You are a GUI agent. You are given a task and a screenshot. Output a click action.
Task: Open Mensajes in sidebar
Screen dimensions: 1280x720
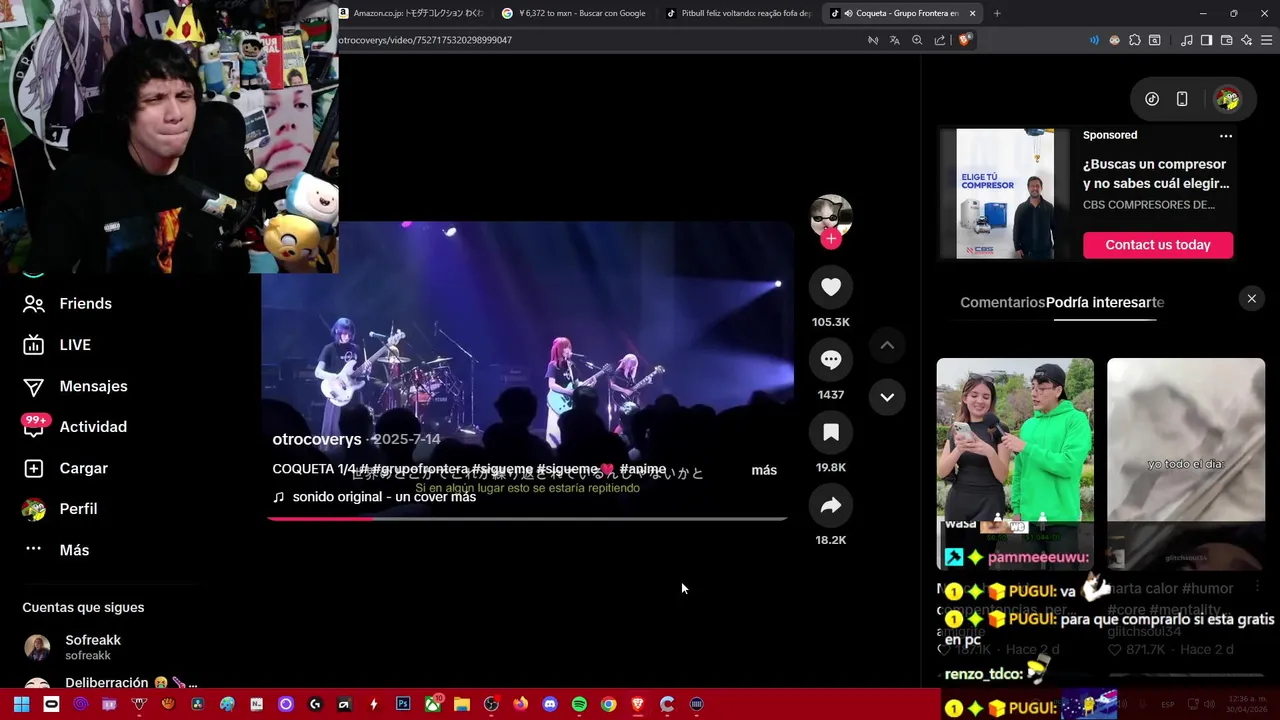[x=75, y=386]
